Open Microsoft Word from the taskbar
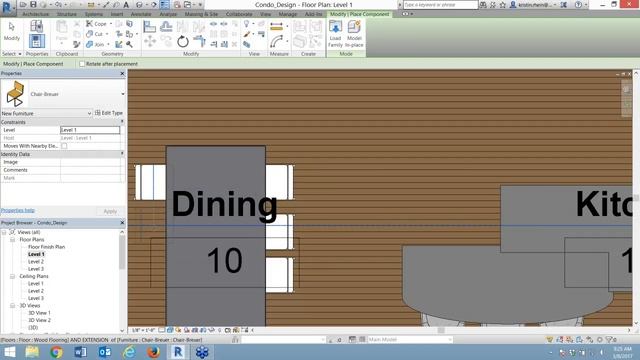 click(x=80, y=352)
